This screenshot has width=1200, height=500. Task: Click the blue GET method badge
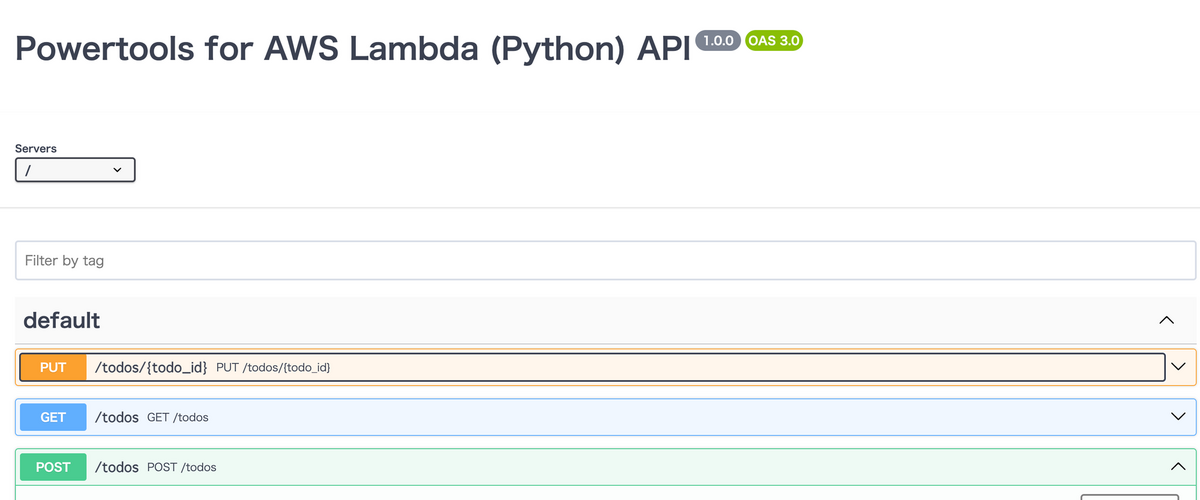pos(53,417)
